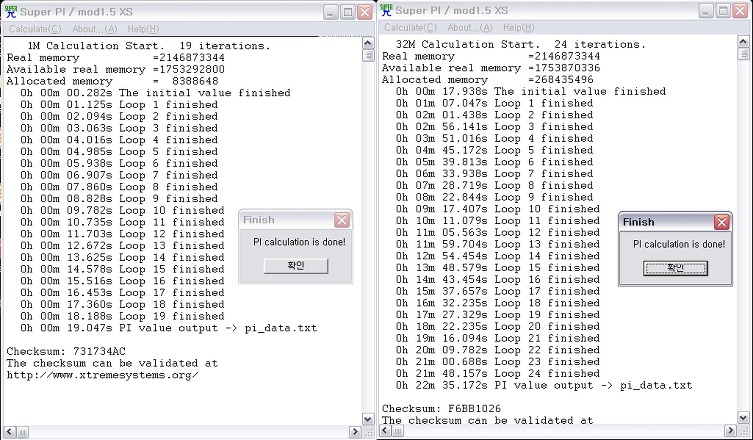This screenshot has height=440, width=753.
Task: Click the Super PI app icon in left window title bar
Action: [x=10, y=11]
